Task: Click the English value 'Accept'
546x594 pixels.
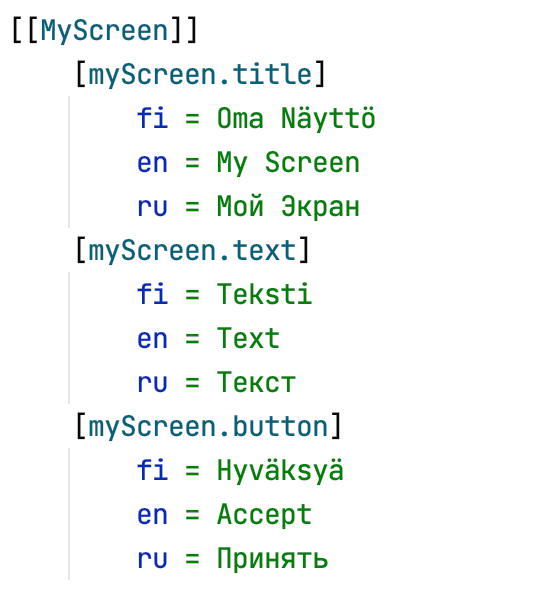Action: click(264, 515)
